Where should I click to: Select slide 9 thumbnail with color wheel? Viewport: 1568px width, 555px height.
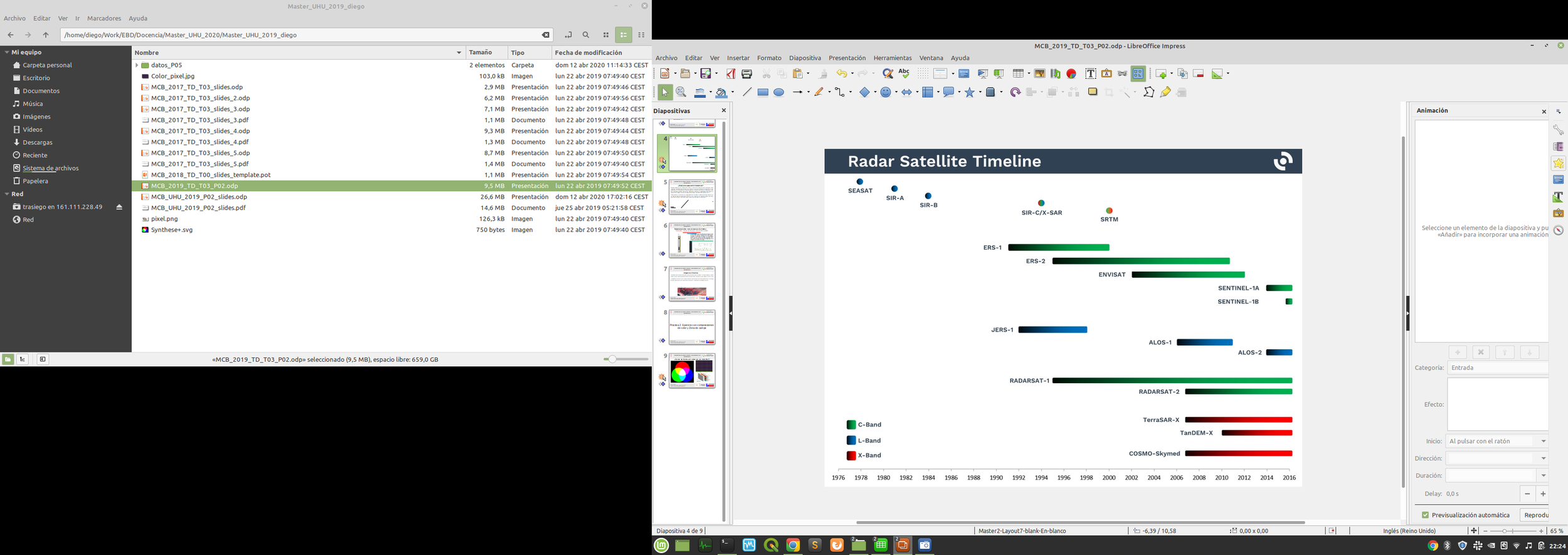coord(692,371)
